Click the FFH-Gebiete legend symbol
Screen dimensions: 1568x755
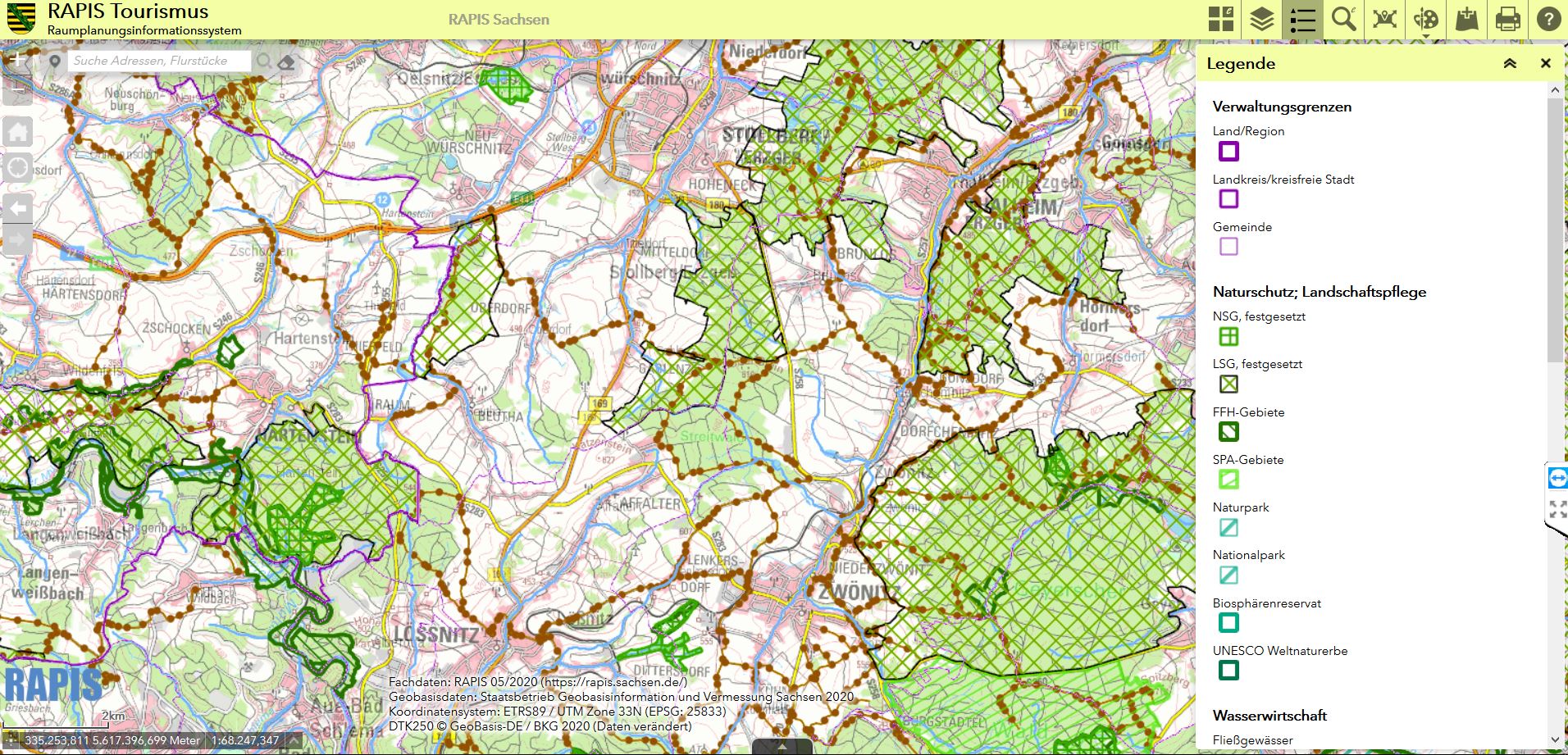[x=1228, y=431]
